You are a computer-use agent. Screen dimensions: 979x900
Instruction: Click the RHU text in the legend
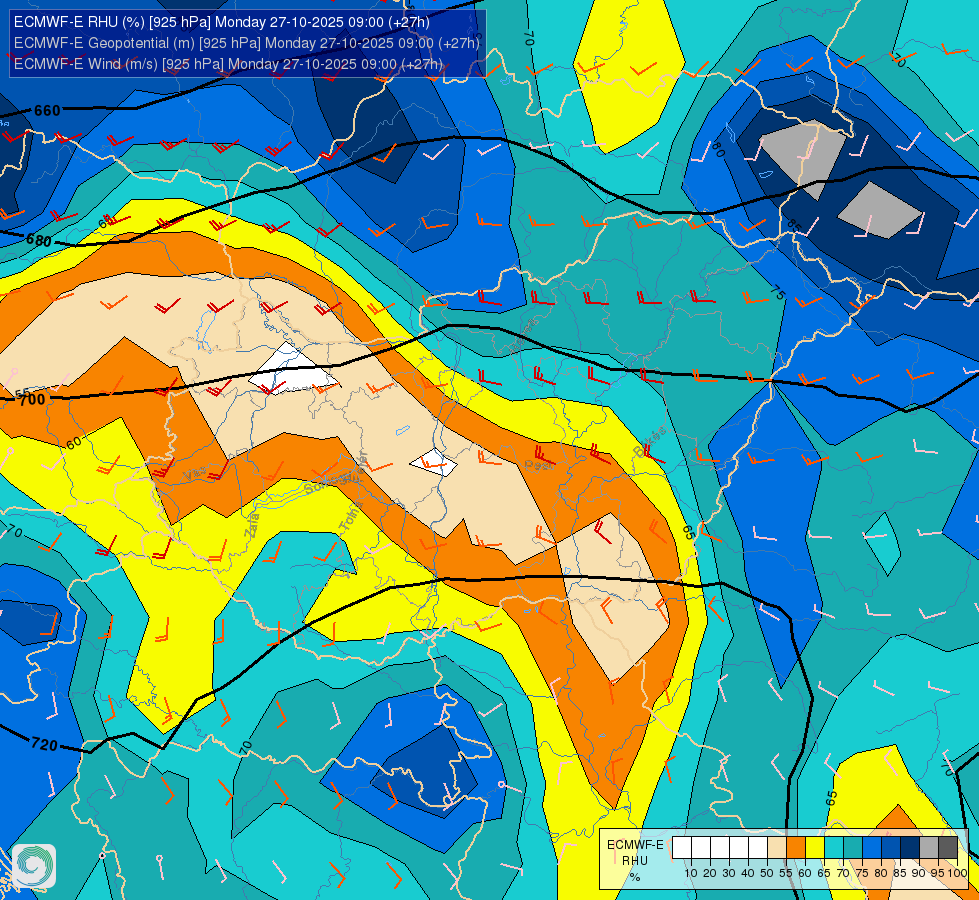[x=635, y=861]
